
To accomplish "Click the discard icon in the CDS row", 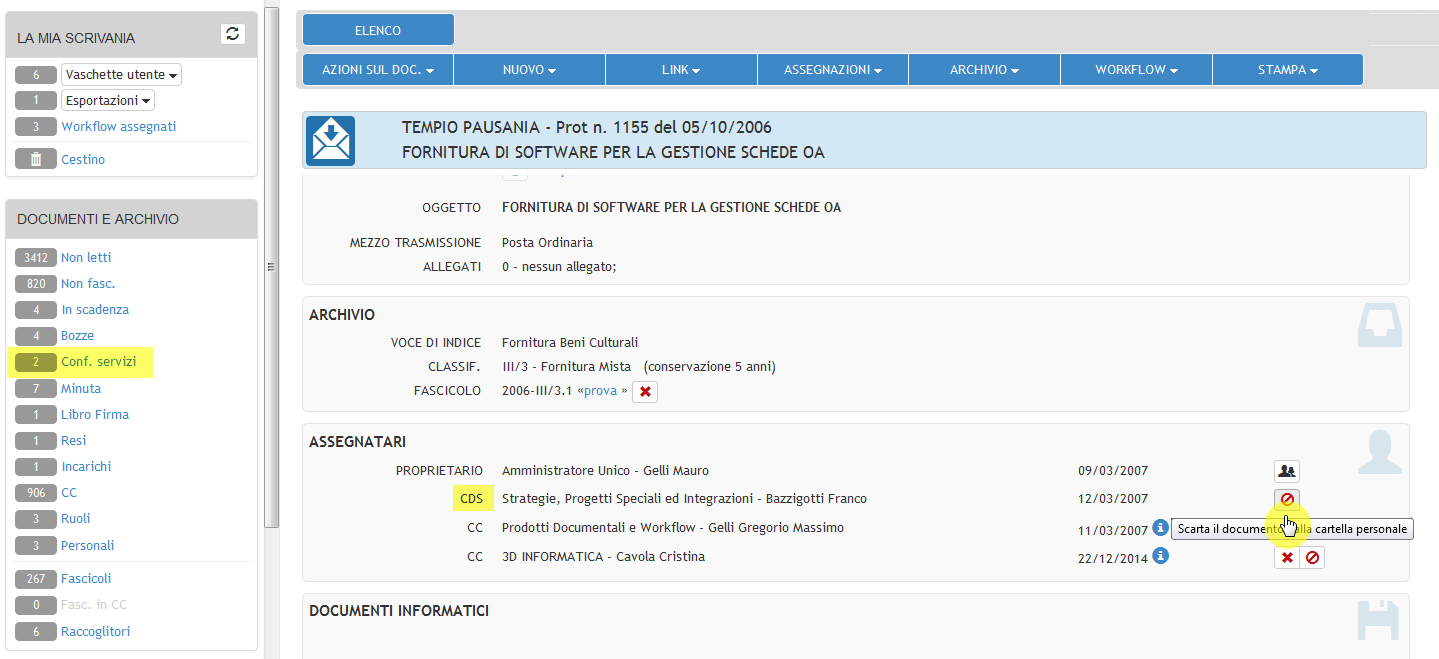I will tap(1286, 499).
